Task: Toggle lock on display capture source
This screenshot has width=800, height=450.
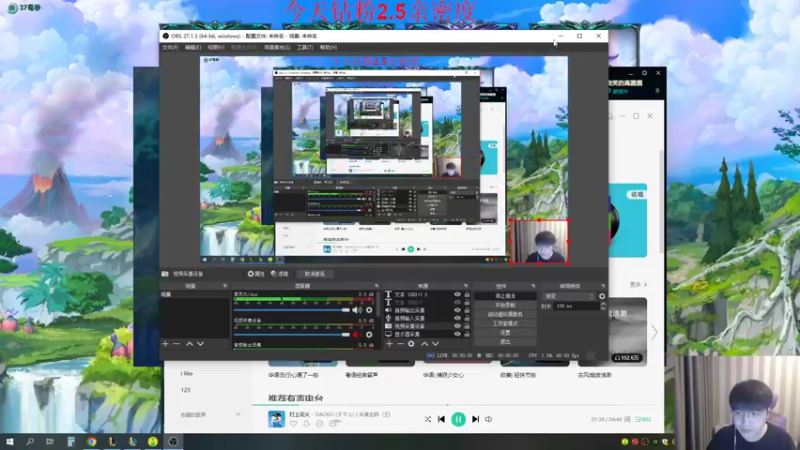Action: click(x=467, y=334)
